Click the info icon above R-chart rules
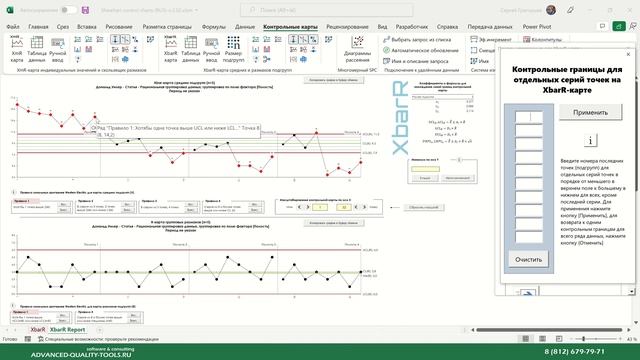The height and width of the screenshot is (360, 640). tap(13, 306)
